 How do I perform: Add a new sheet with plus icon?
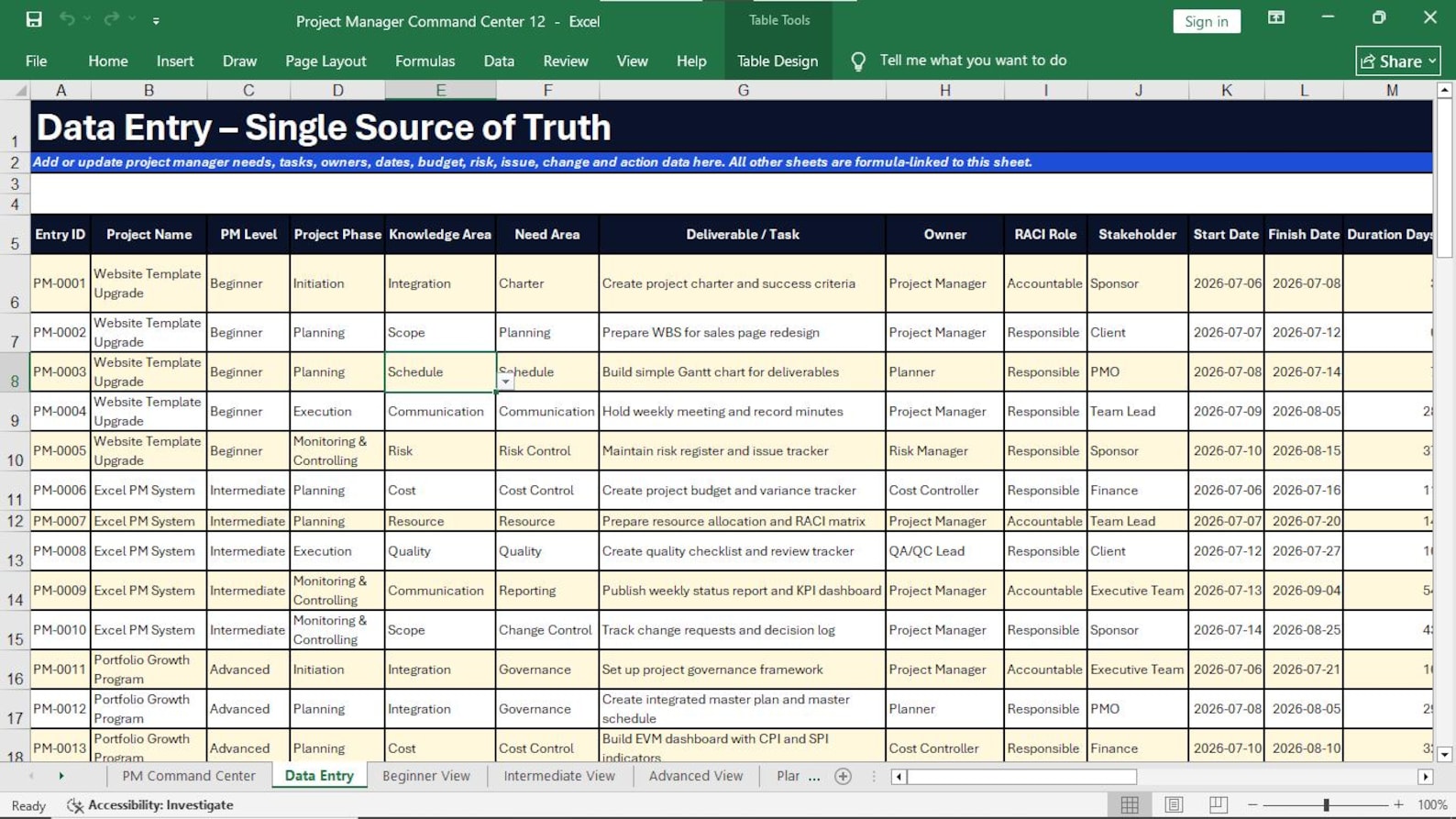point(844,777)
